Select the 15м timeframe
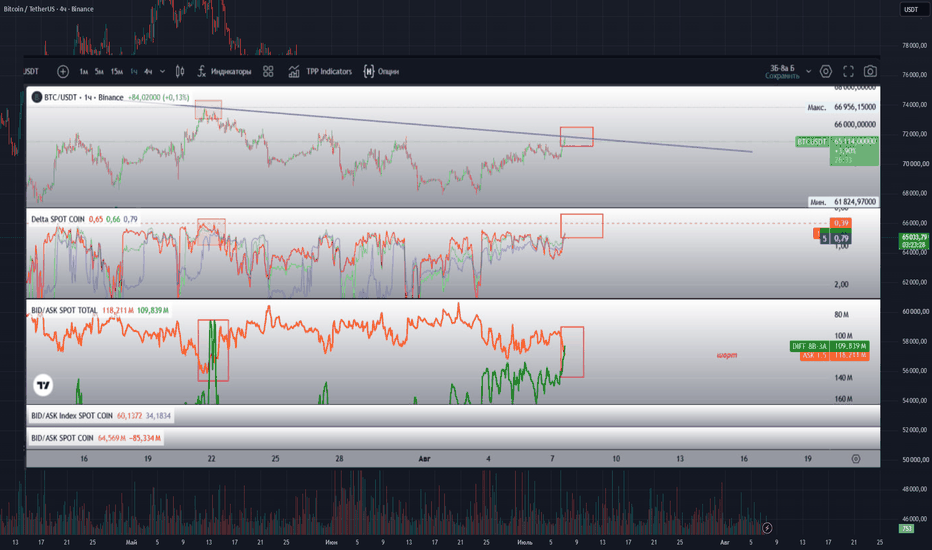 point(116,71)
